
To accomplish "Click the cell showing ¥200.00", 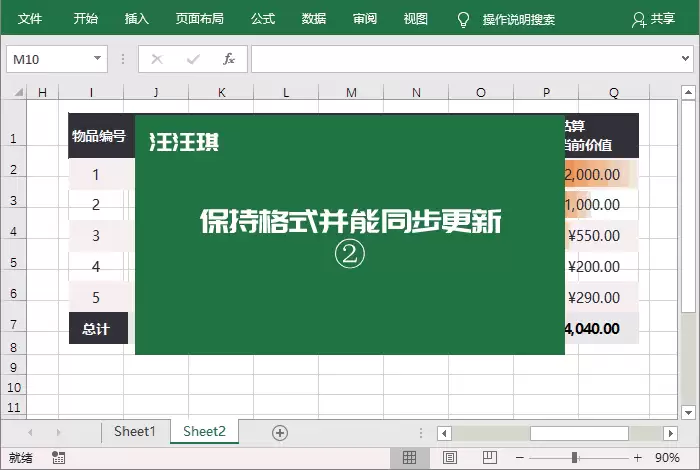I will point(601,267).
